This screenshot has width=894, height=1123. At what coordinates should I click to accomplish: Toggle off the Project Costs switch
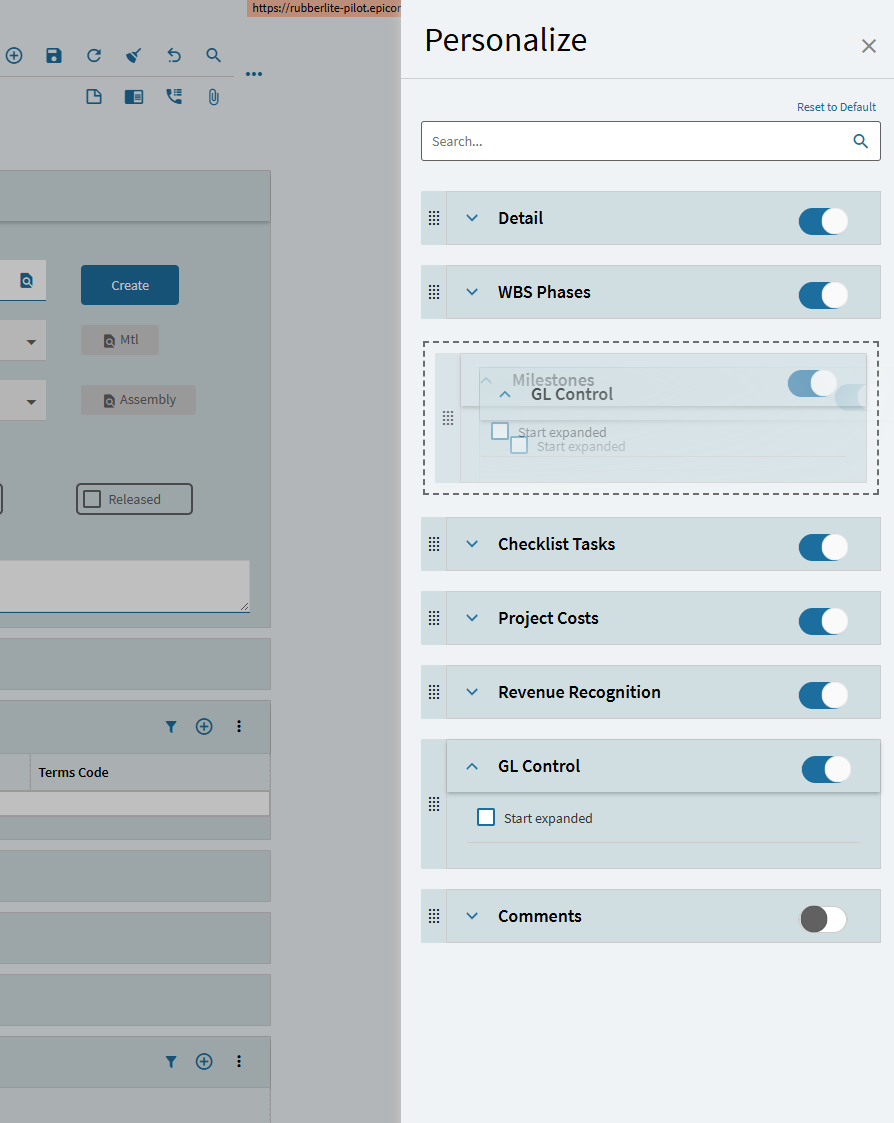823,621
